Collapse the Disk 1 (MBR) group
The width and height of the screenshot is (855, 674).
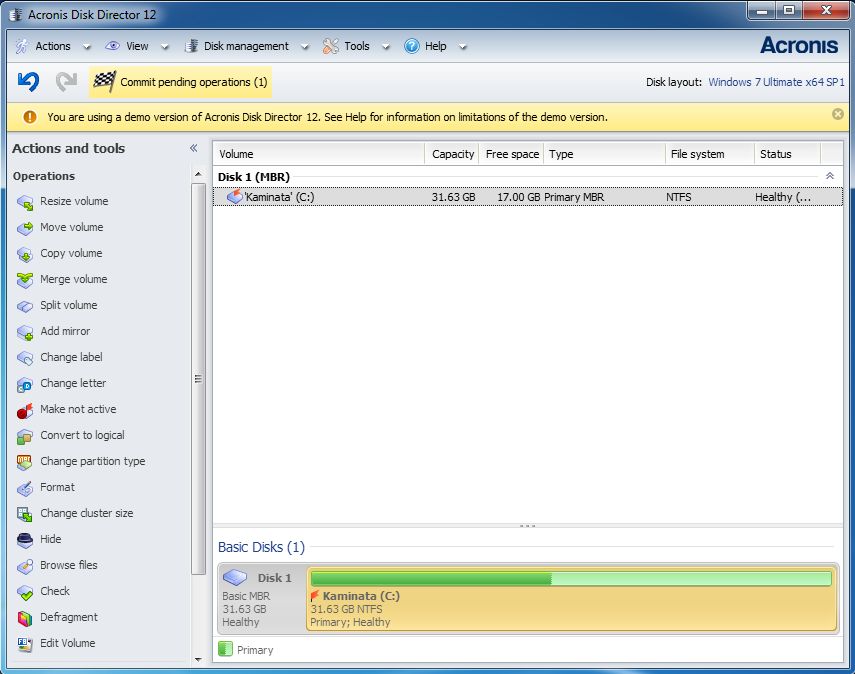pos(829,176)
